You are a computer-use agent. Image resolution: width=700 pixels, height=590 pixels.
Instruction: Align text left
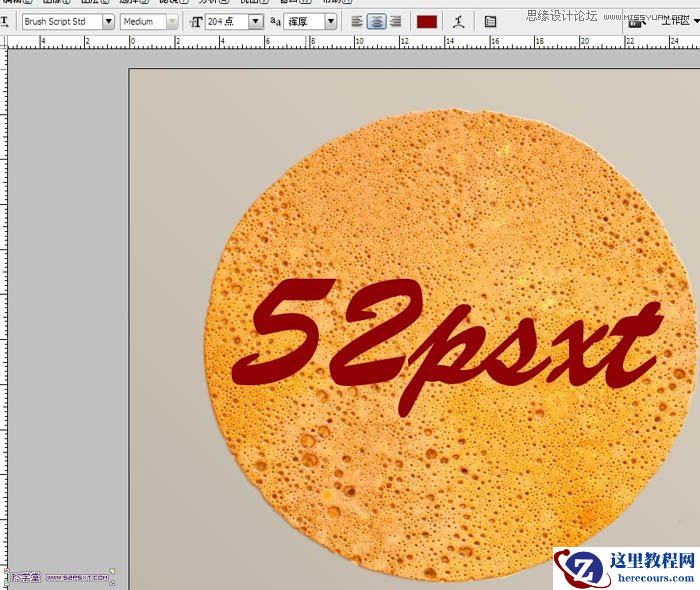pos(357,21)
